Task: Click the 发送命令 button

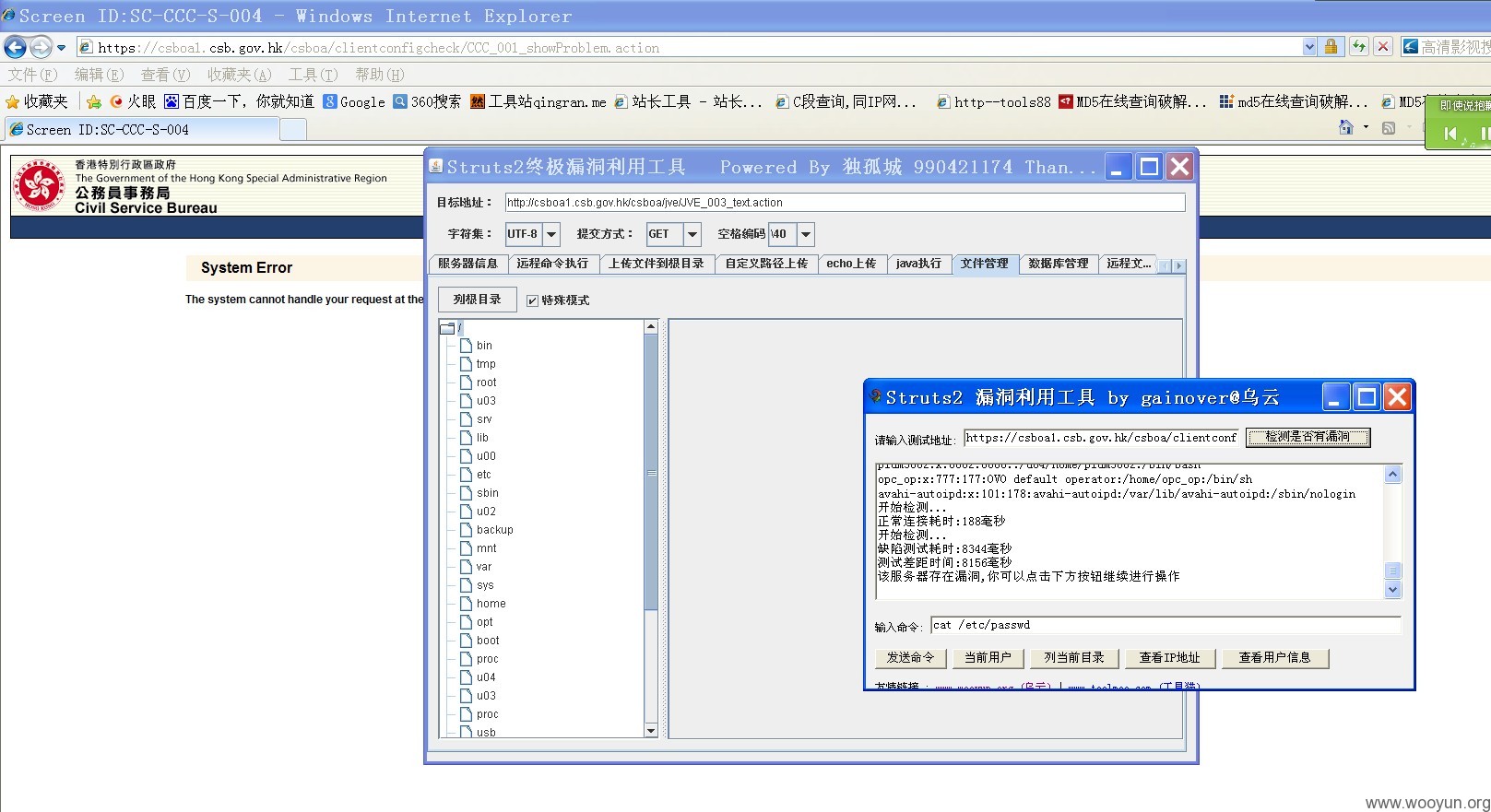Action: tap(910, 658)
